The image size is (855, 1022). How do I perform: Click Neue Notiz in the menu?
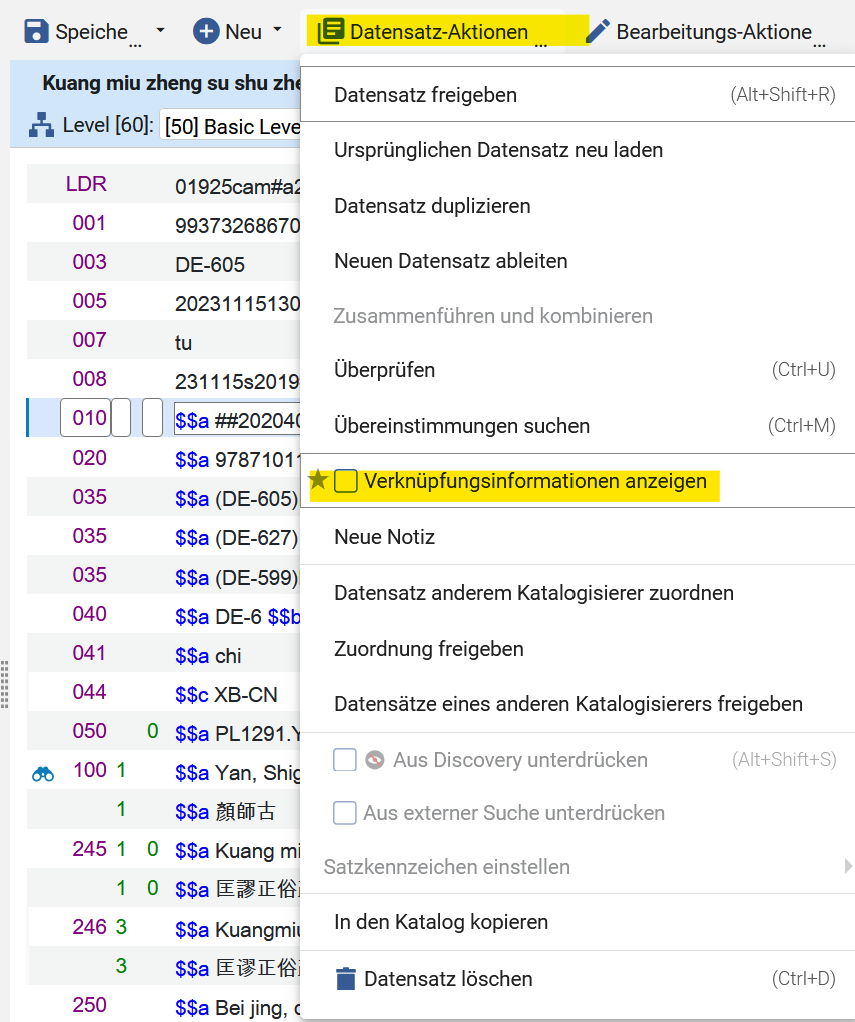point(384,537)
